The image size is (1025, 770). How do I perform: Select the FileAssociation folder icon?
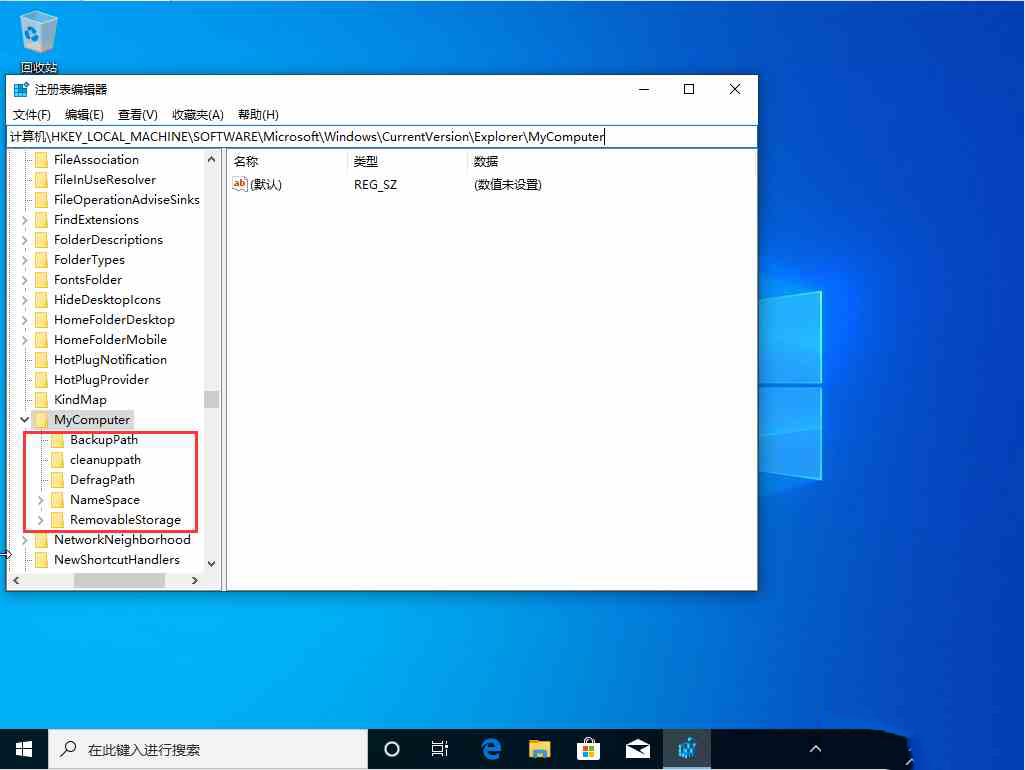click(41, 159)
